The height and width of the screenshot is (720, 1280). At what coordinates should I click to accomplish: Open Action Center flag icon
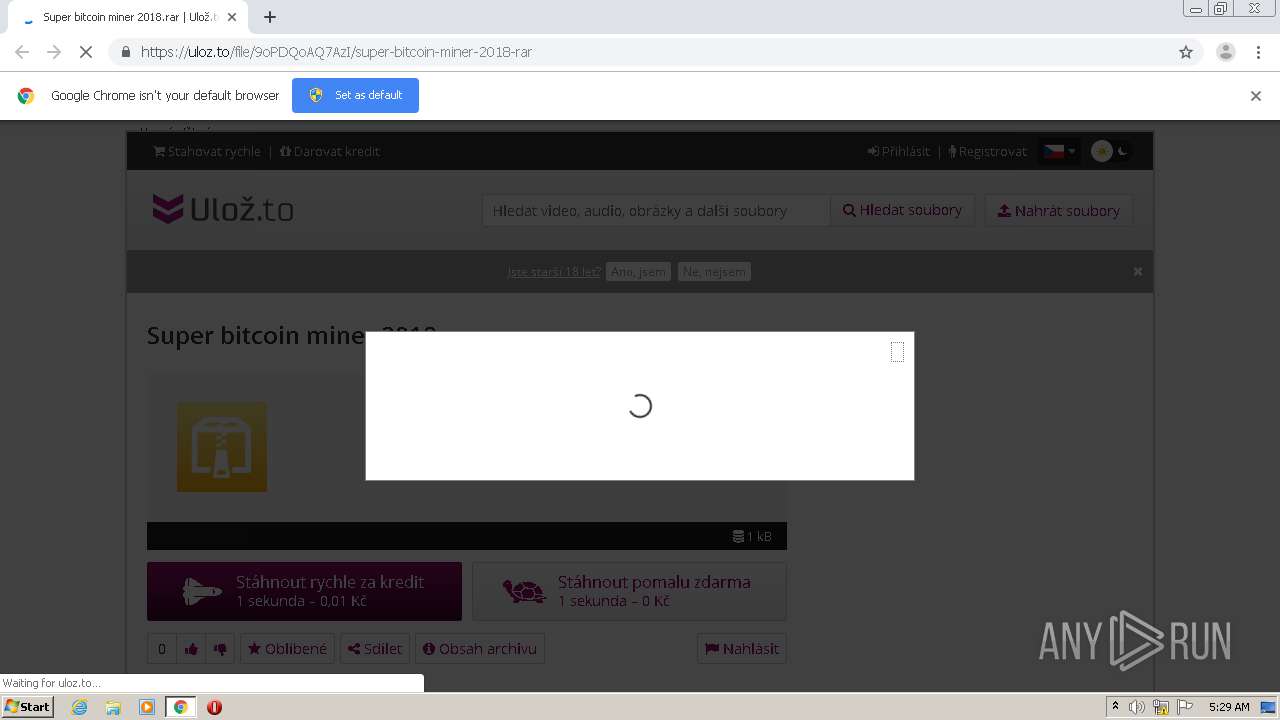click(1185, 707)
